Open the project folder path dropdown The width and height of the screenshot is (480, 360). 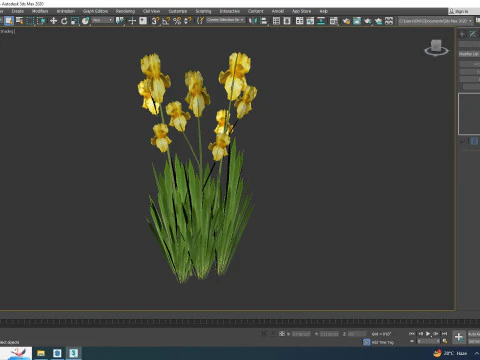(436, 21)
